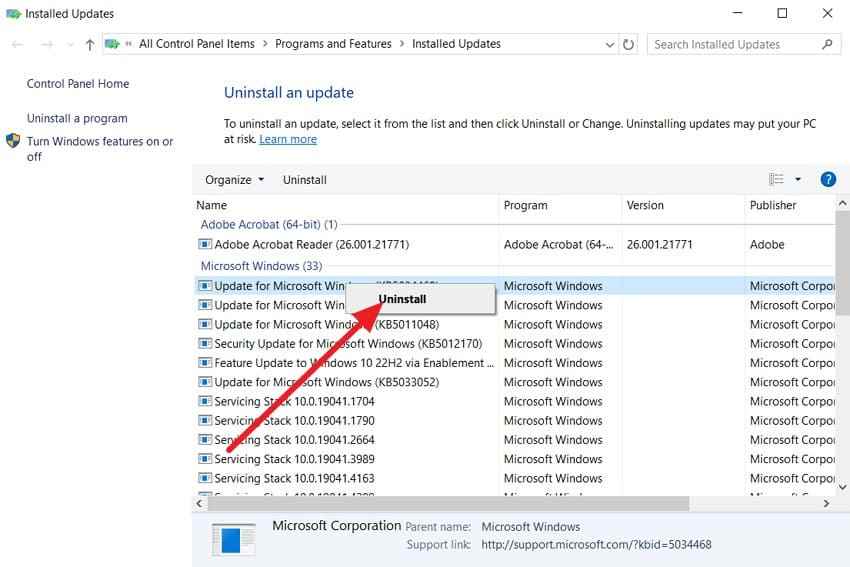Open the recent locations dropdown arrow
This screenshot has height=567, width=850.
70,45
